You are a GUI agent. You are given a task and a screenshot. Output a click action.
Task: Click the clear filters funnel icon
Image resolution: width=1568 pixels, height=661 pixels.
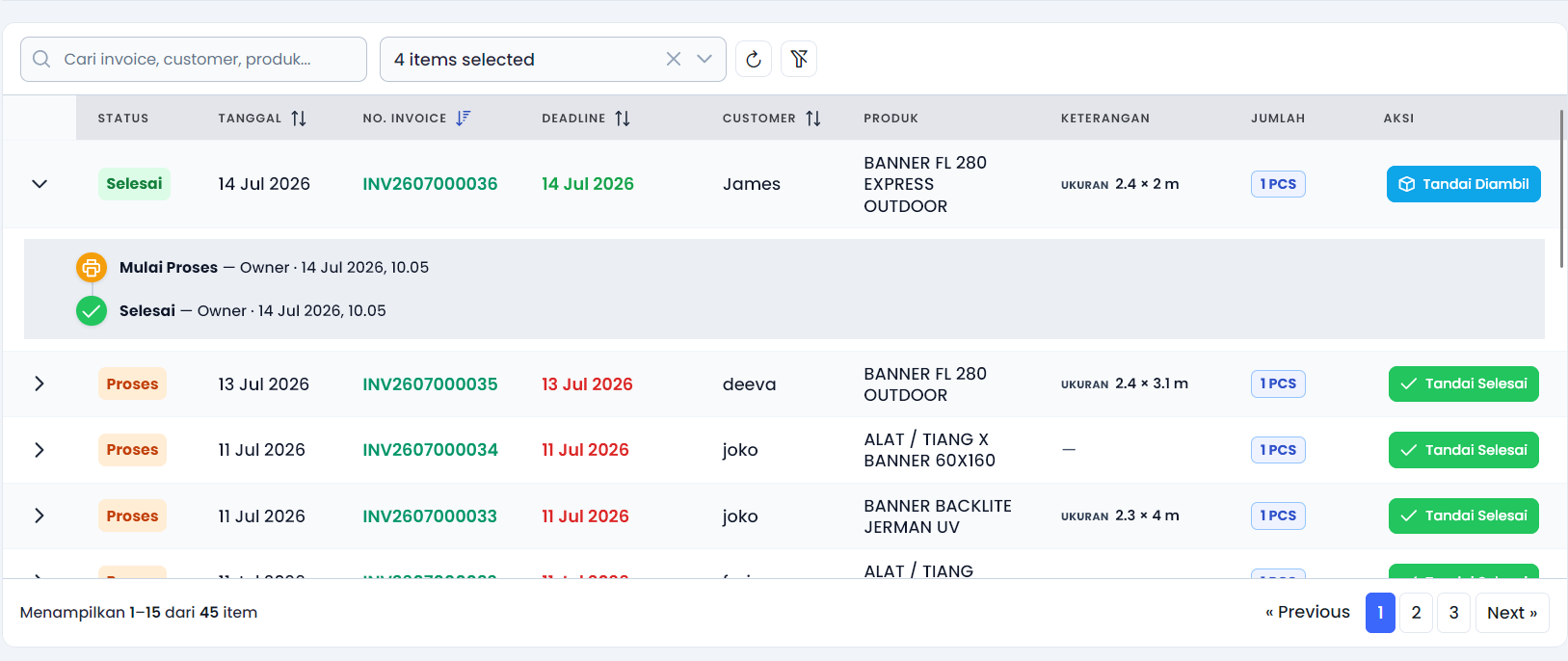[799, 59]
